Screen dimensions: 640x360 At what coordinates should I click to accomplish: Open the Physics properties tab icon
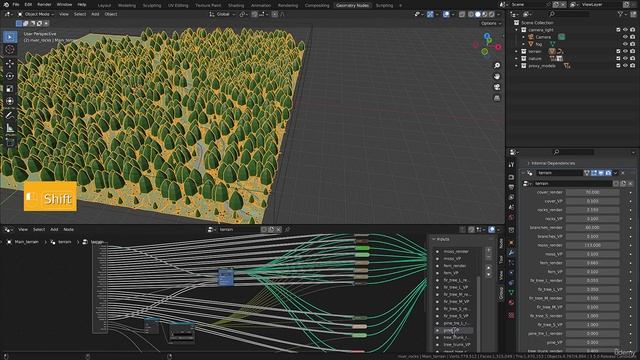[511, 273]
